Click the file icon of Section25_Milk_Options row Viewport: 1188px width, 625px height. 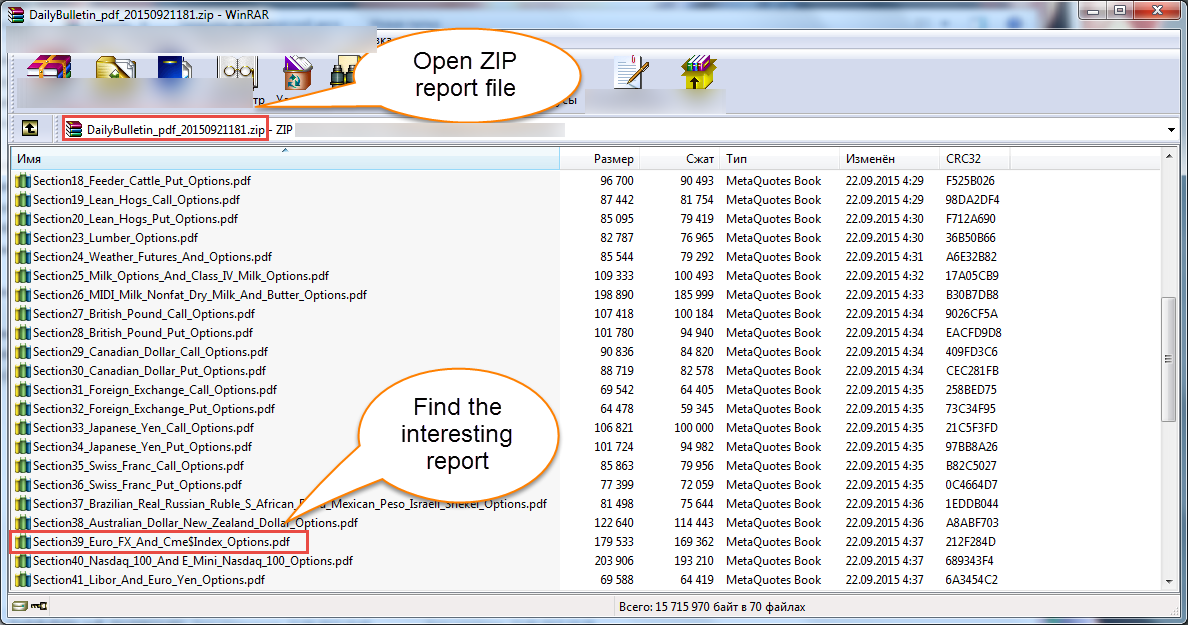(x=23, y=275)
